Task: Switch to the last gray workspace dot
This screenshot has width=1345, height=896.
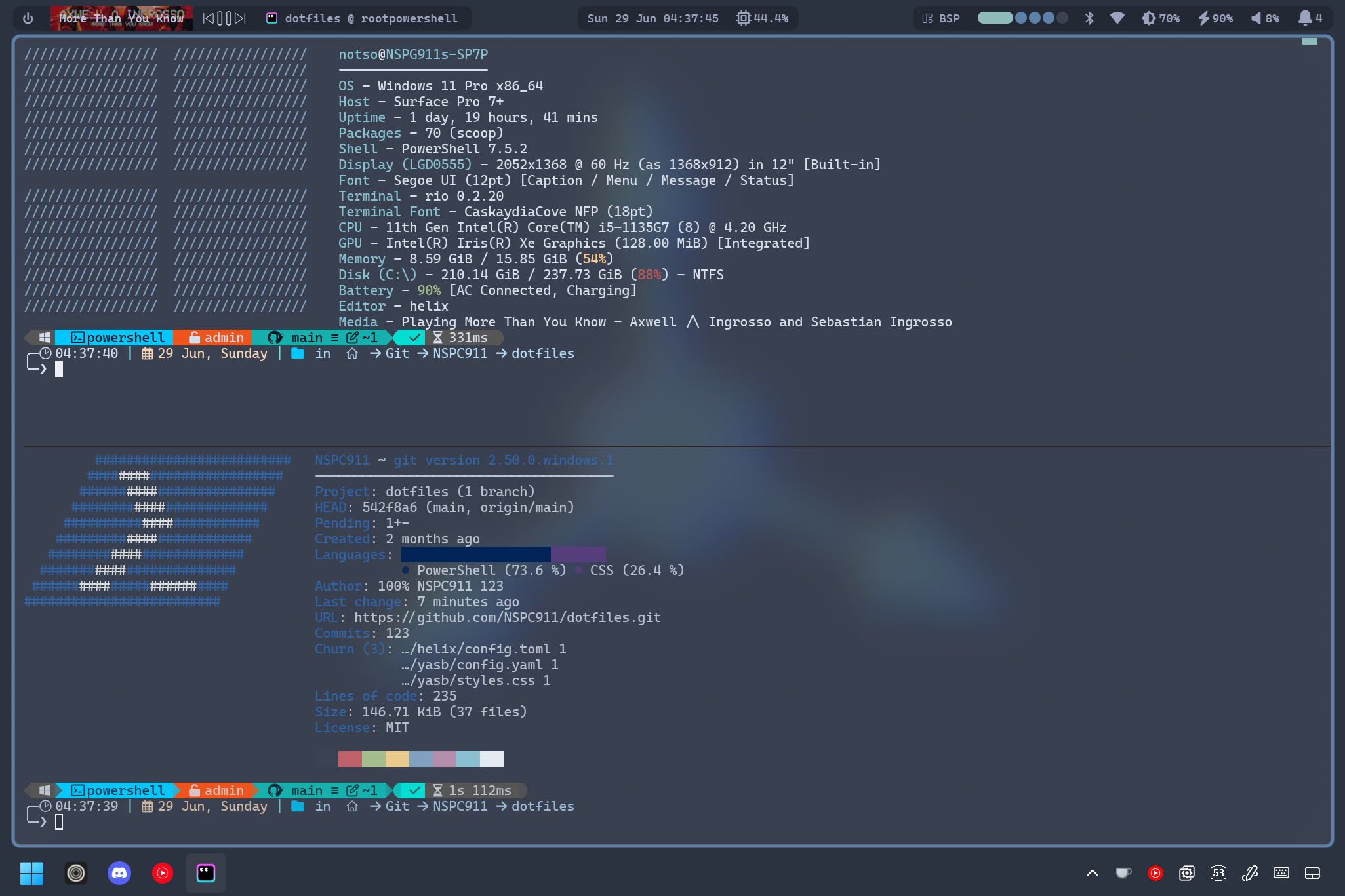Action: pyautogui.click(x=1062, y=18)
